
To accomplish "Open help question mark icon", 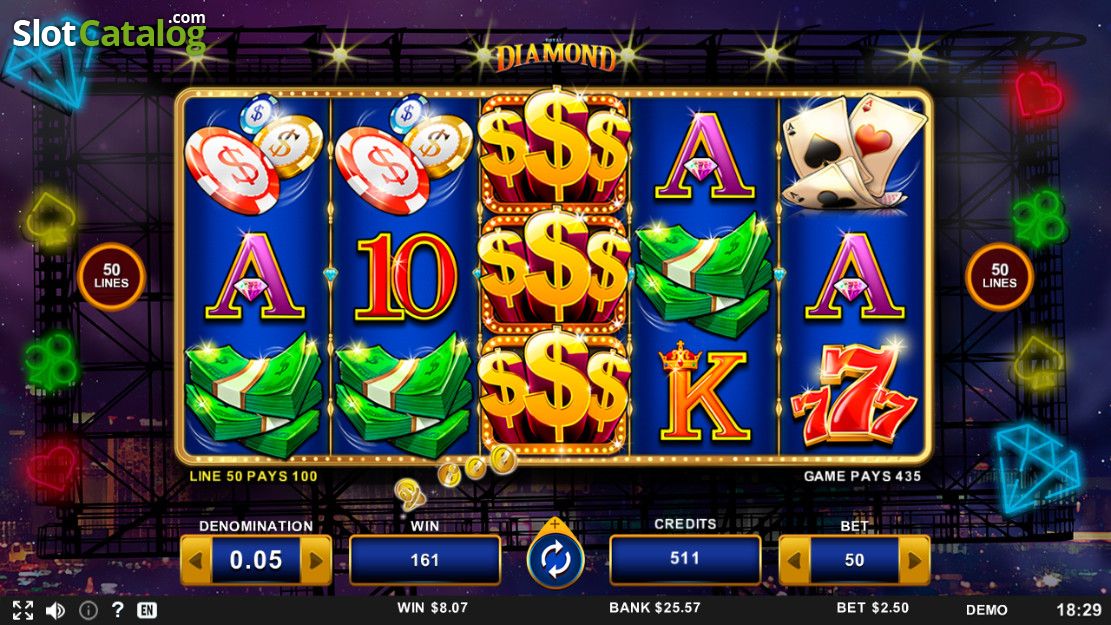I will tap(118, 609).
